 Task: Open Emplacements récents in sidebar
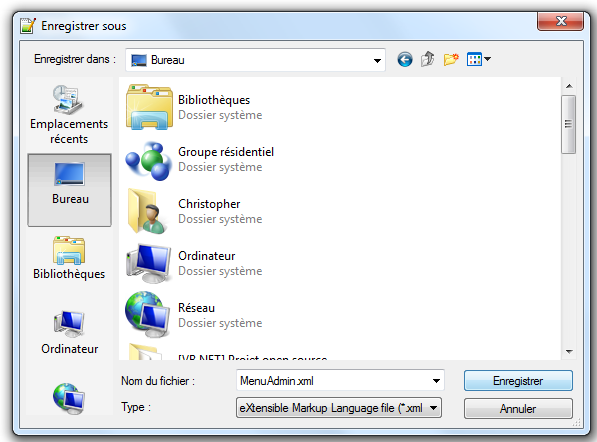[69, 115]
